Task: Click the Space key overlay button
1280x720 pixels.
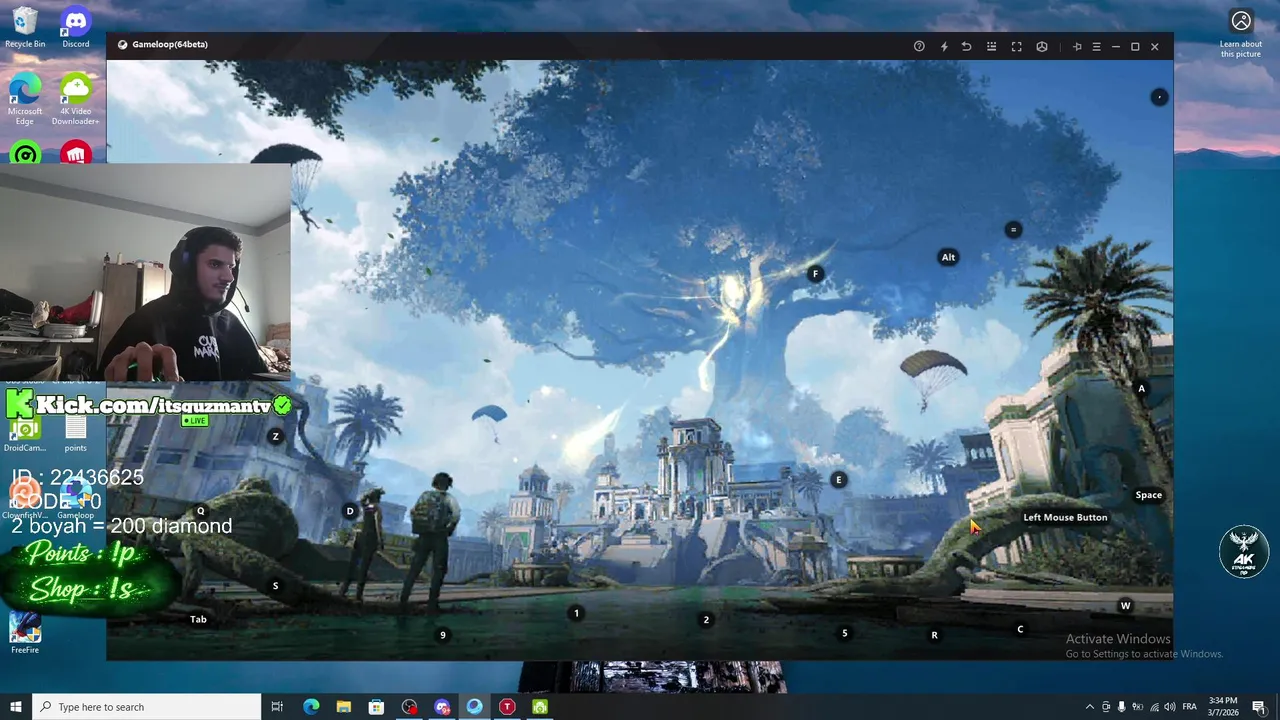Action: pyautogui.click(x=1148, y=495)
